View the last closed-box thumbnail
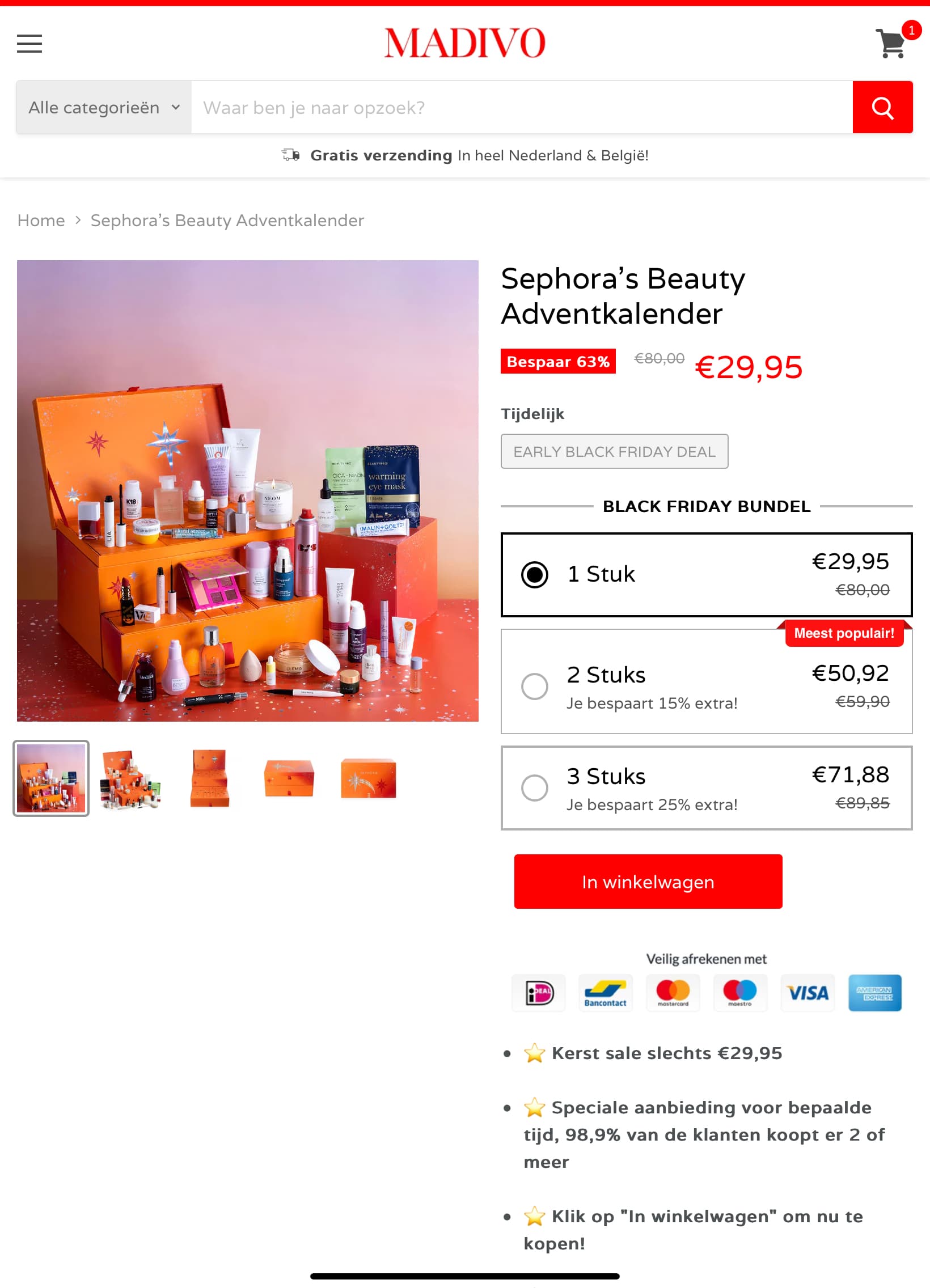This screenshot has width=930, height=1288. [x=368, y=778]
